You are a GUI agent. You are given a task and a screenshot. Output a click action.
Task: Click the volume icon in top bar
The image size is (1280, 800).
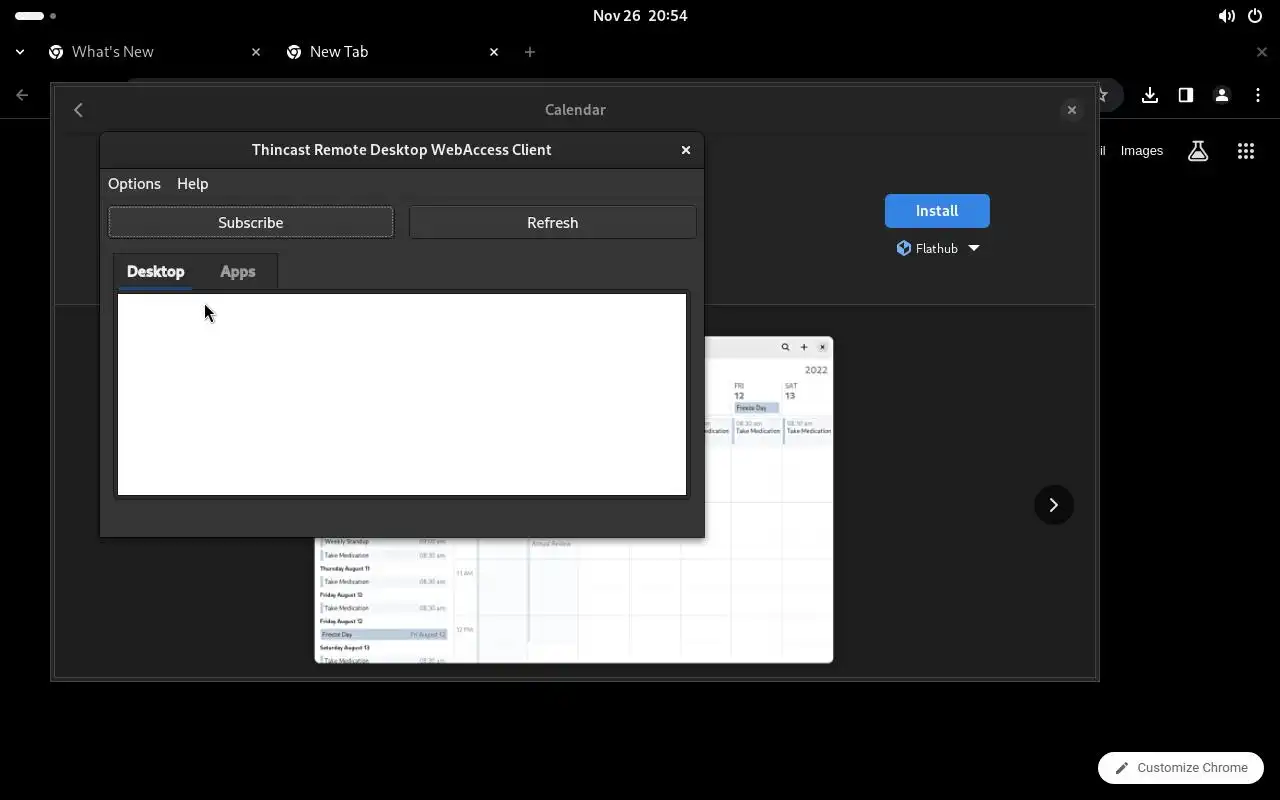coord(1227,16)
